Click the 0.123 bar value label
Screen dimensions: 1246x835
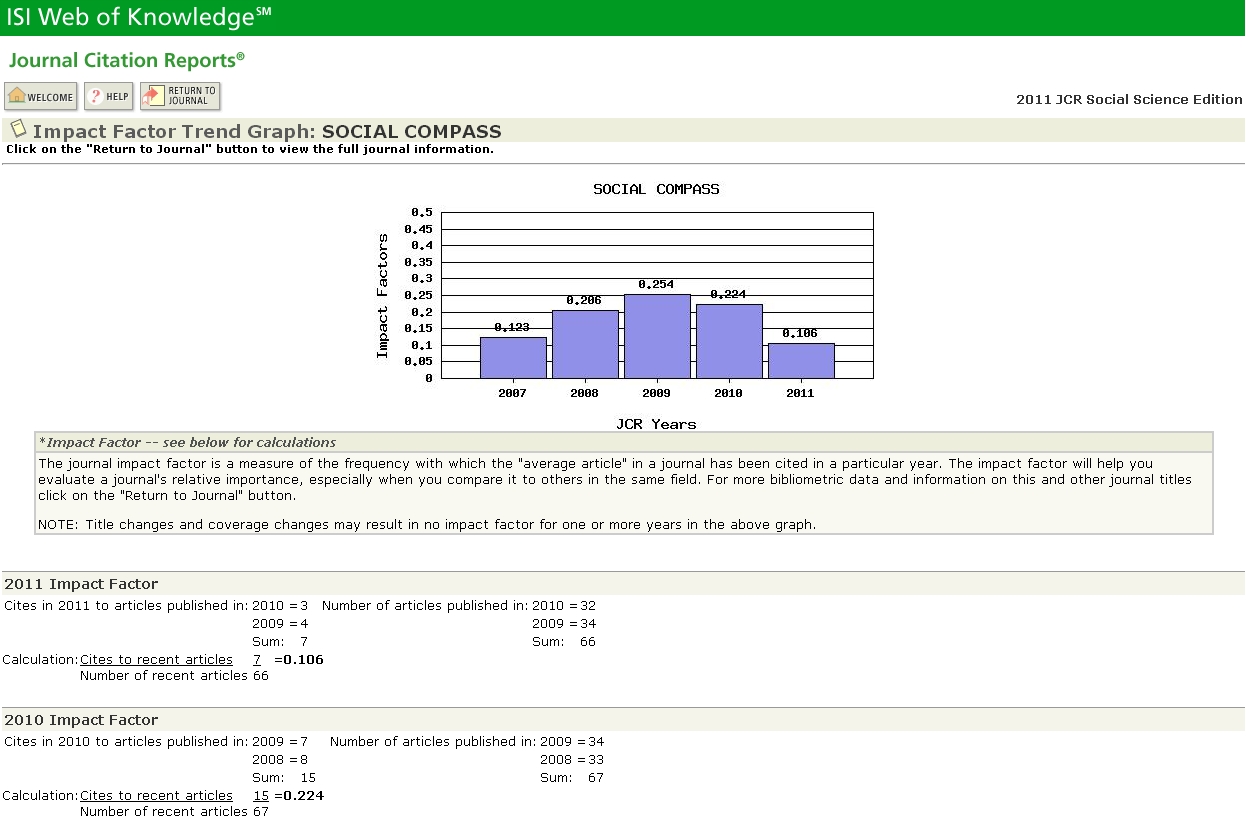pos(512,328)
